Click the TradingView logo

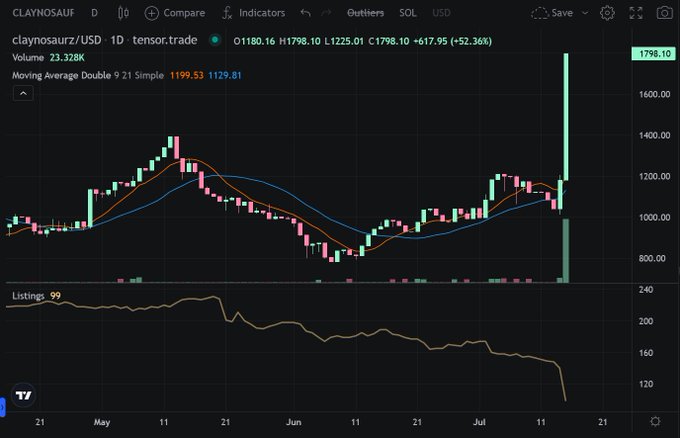click(x=23, y=395)
